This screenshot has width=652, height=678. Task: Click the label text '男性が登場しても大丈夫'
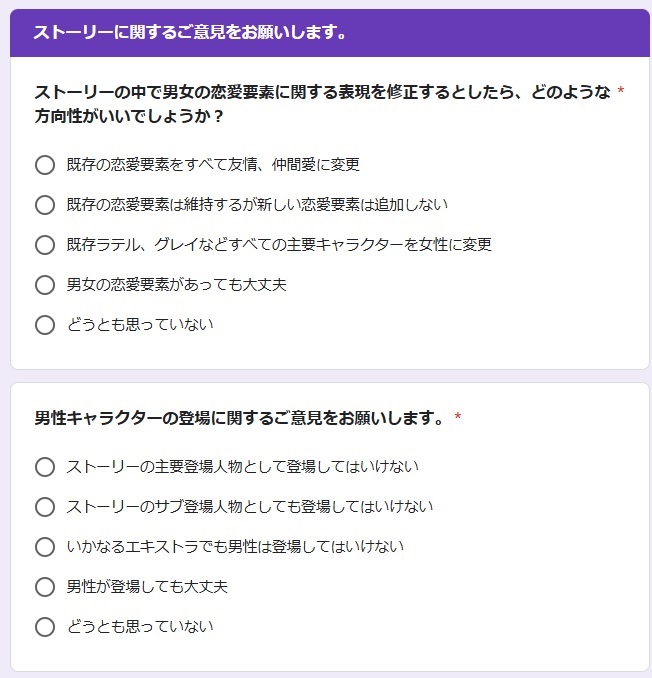(147, 587)
